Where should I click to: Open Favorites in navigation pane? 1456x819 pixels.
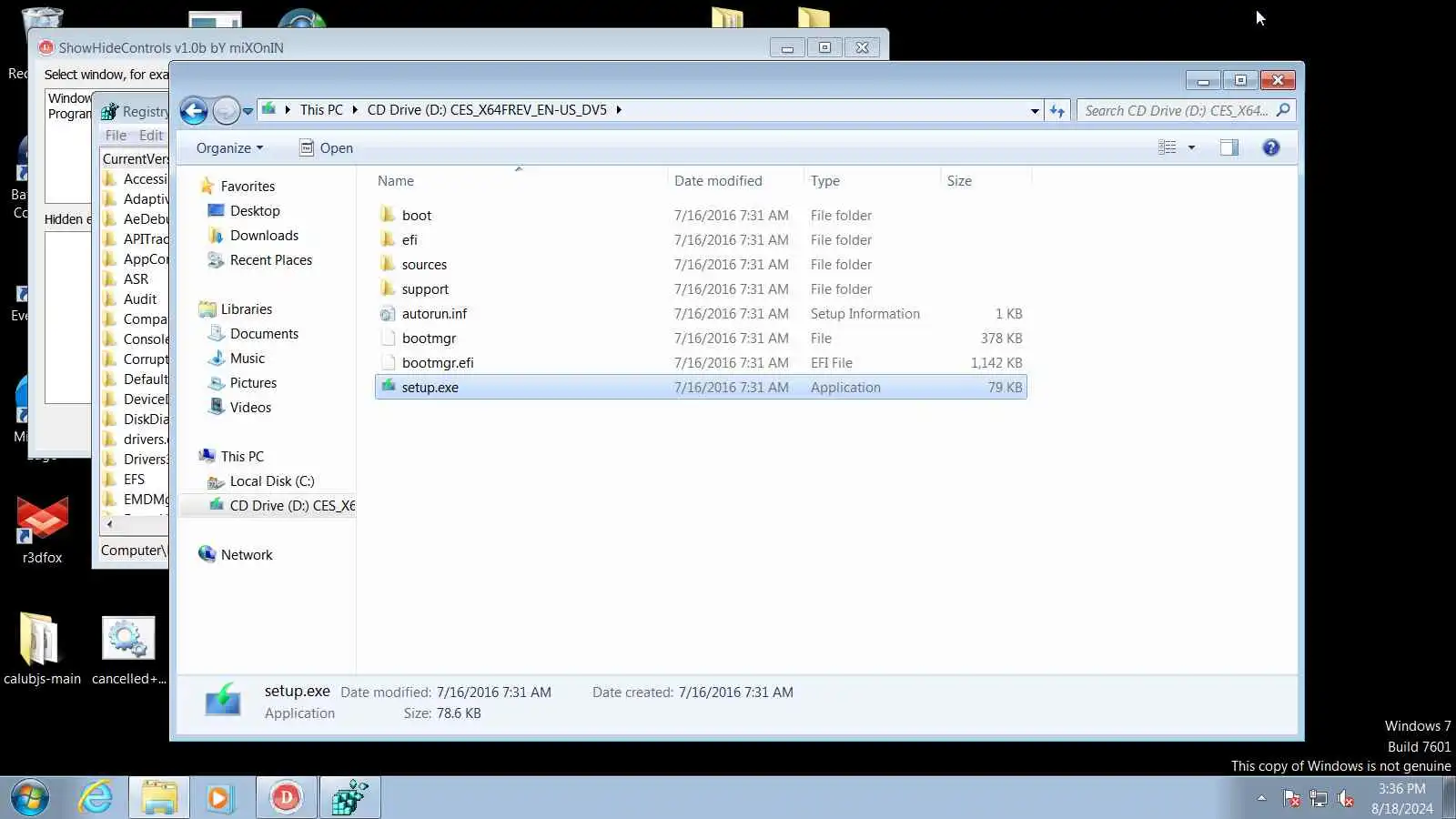point(248,187)
